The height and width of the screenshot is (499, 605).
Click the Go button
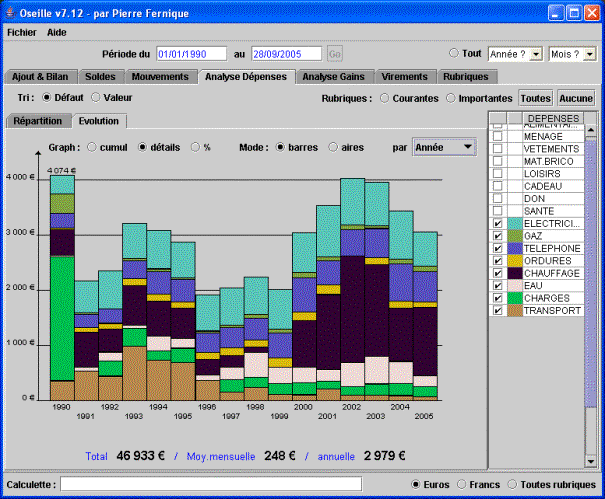335,54
